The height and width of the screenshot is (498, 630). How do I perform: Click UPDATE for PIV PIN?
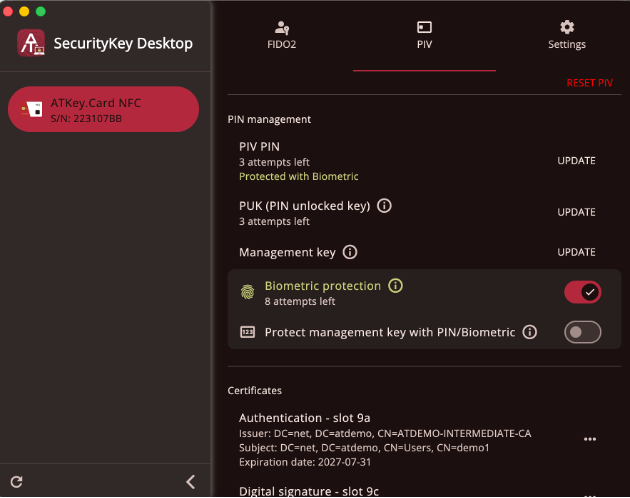[x=576, y=161]
